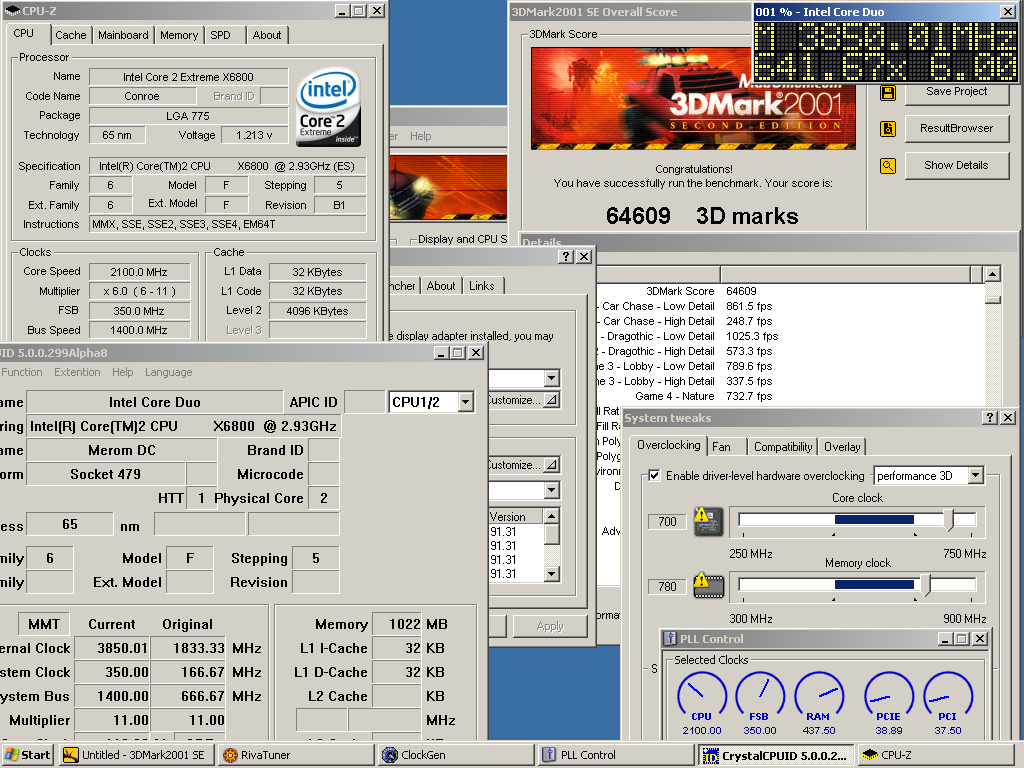Switch to PLL Control on the taskbar
Screen dimensions: 1024x768
(x=614, y=755)
